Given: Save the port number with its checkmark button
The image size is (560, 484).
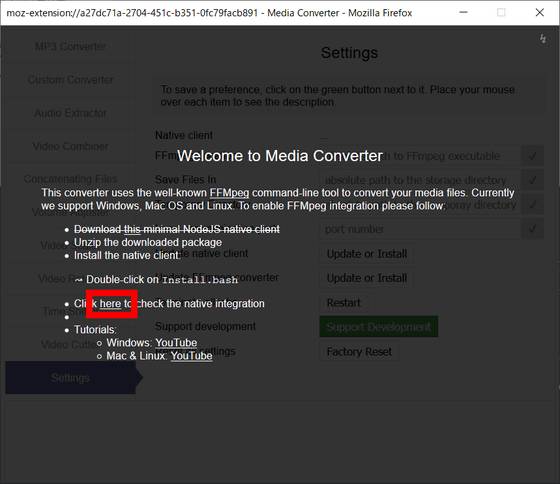Looking at the screenshot, I should click(x=532, y=229).
